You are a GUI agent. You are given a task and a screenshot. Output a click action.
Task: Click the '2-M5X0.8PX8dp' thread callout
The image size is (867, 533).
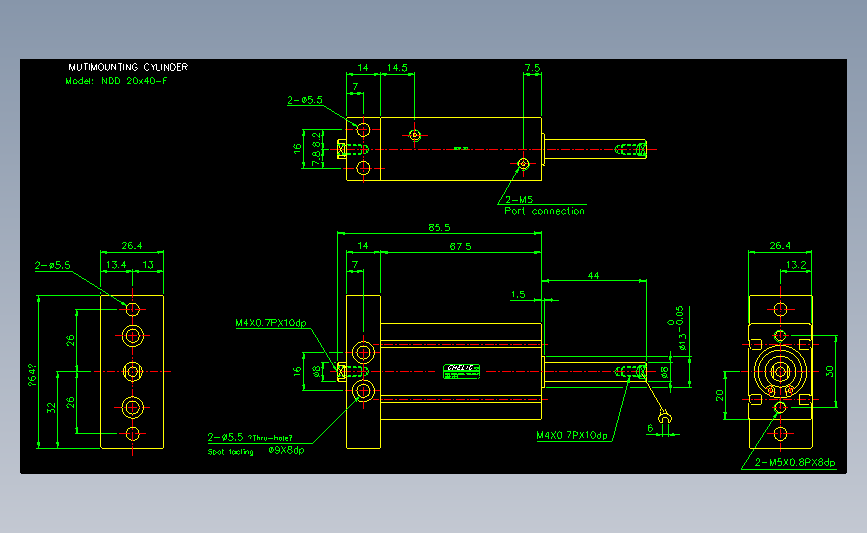(x=795, y=462)
